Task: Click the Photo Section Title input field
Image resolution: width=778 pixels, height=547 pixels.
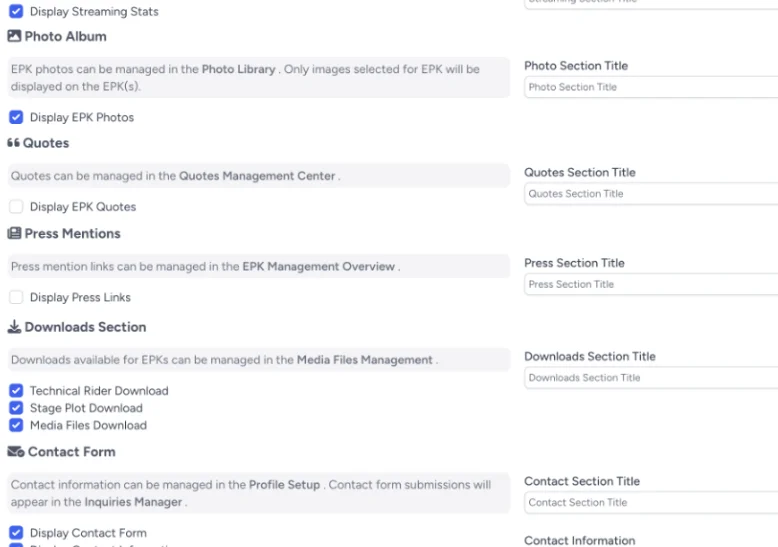Action: pos(650,87)
